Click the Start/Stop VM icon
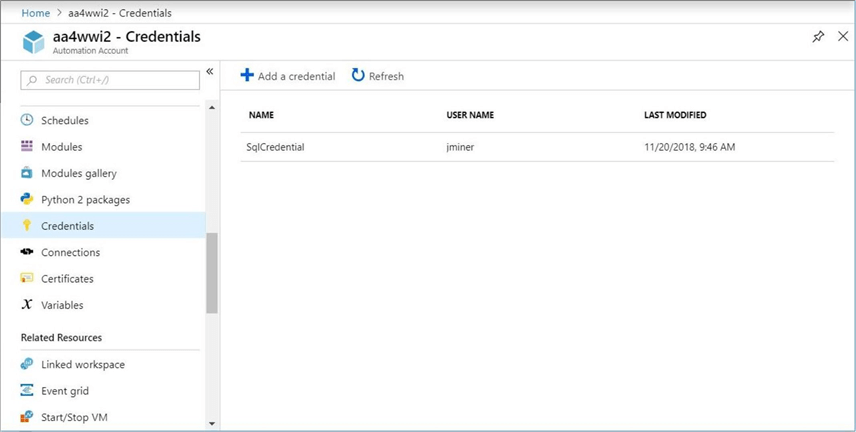Screen dimensions: 856x432 pyautogui.click(x=27, y=417)
